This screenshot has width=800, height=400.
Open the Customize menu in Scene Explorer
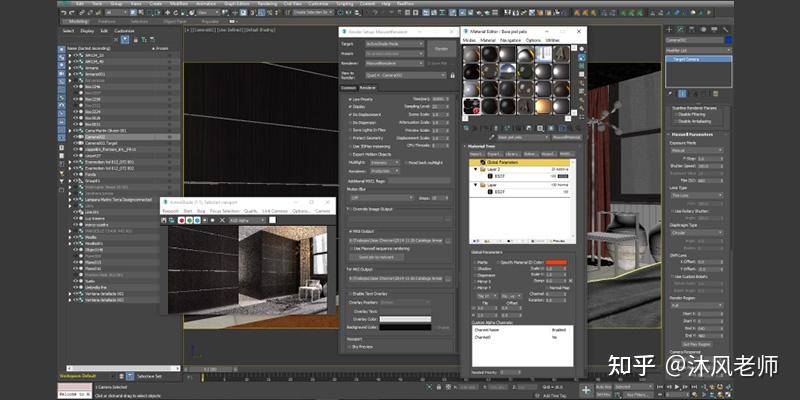123,30
